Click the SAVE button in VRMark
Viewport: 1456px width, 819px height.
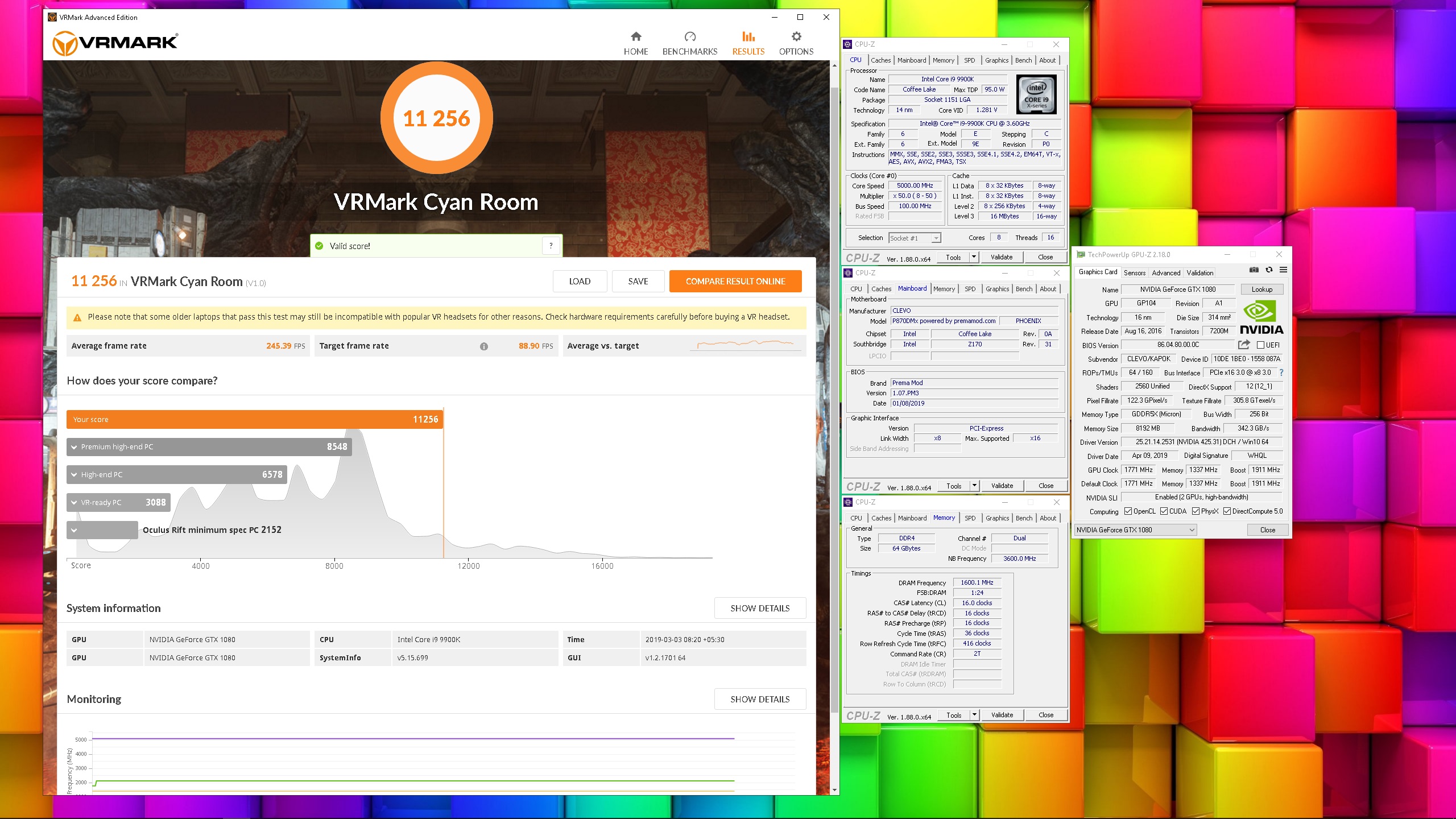tap(638, 282)
